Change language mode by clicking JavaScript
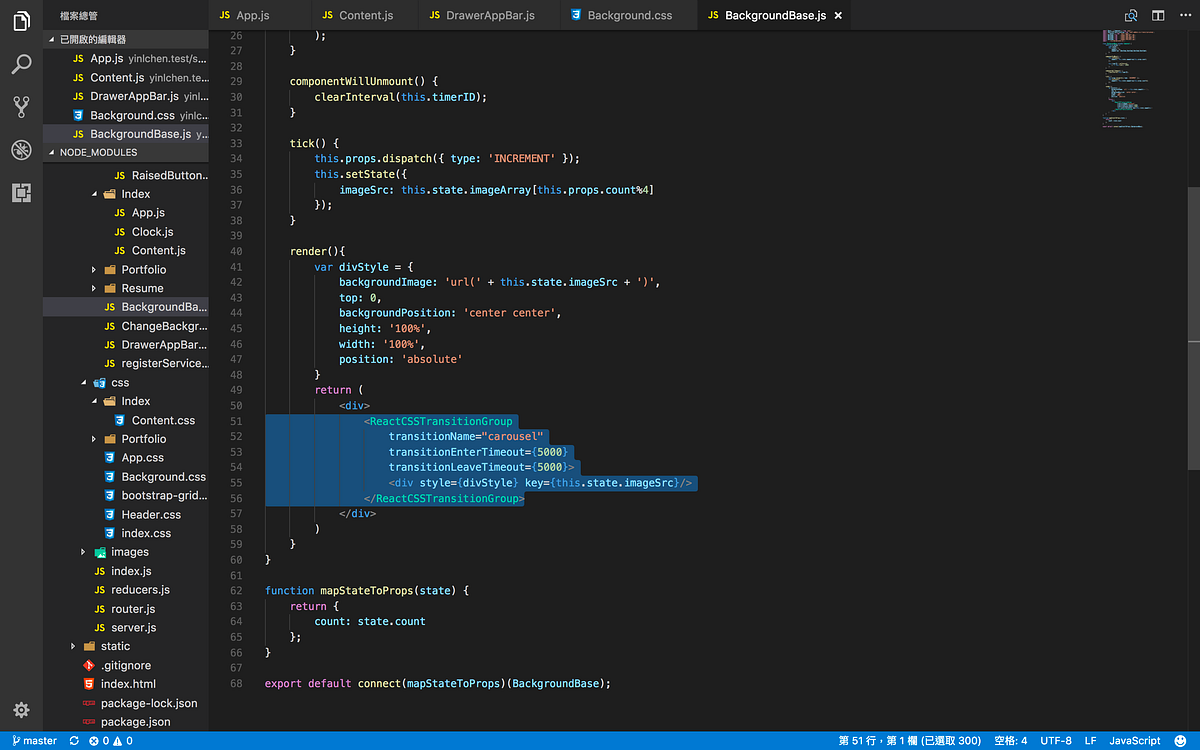 (x=1135, y=741)
